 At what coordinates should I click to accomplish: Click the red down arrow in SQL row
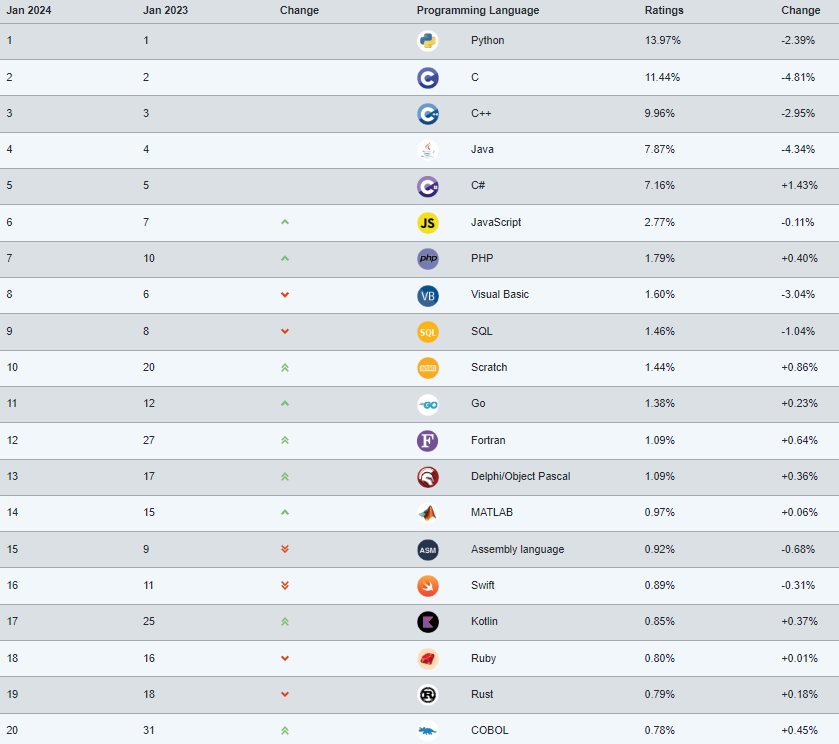(x=285, y=331)
